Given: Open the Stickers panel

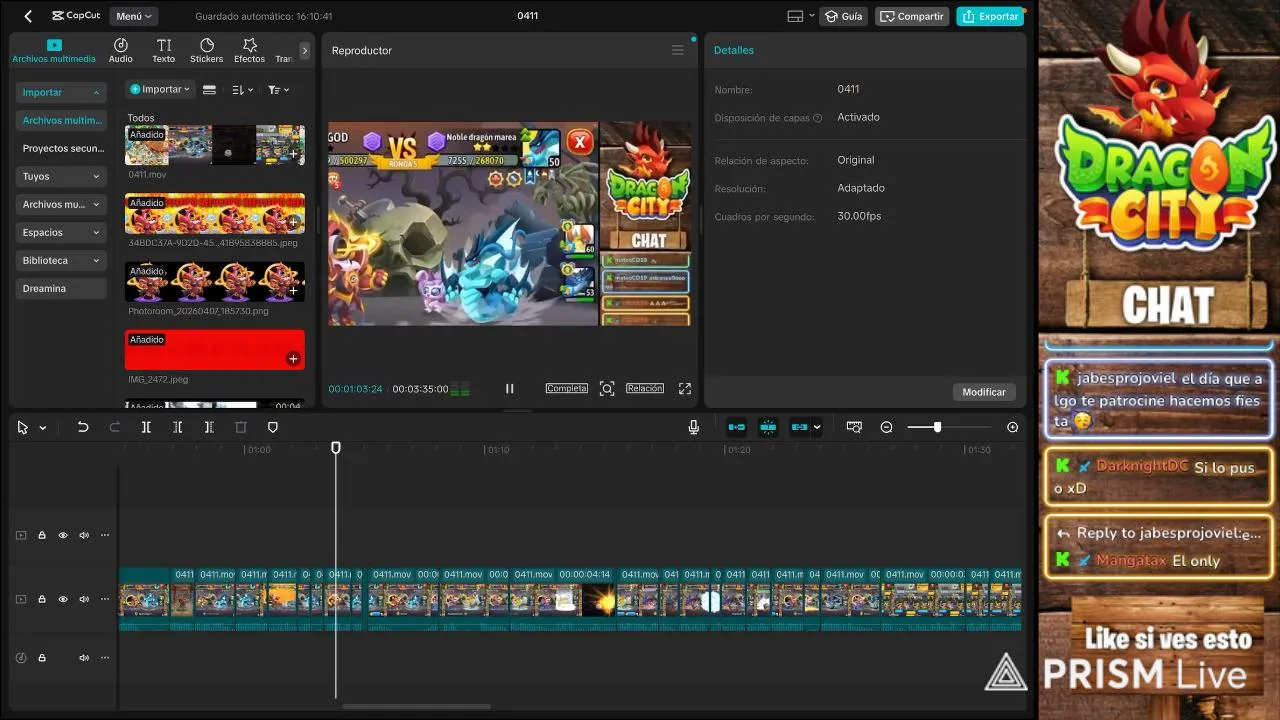Looking at the screenshot, I should point(207,50).
